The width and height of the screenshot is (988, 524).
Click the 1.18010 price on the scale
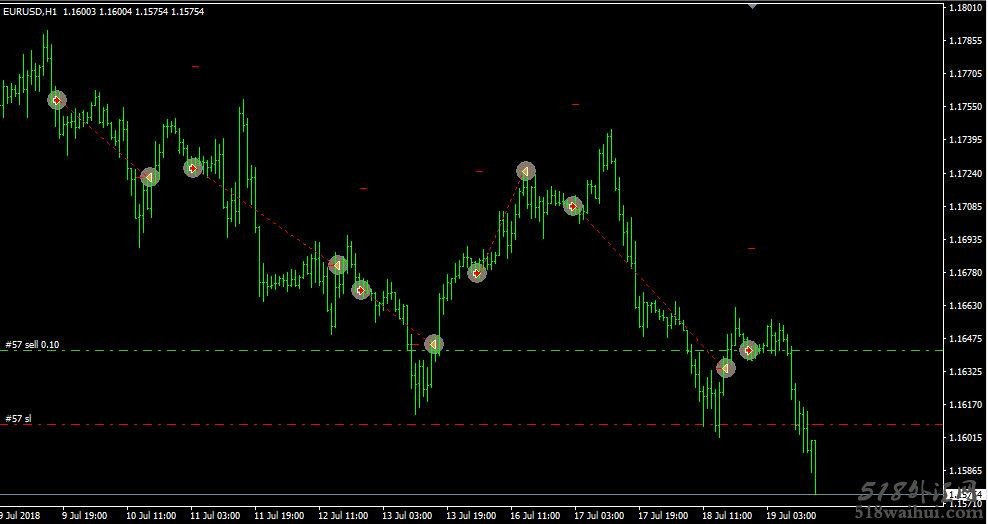click(x=965, y=8)
